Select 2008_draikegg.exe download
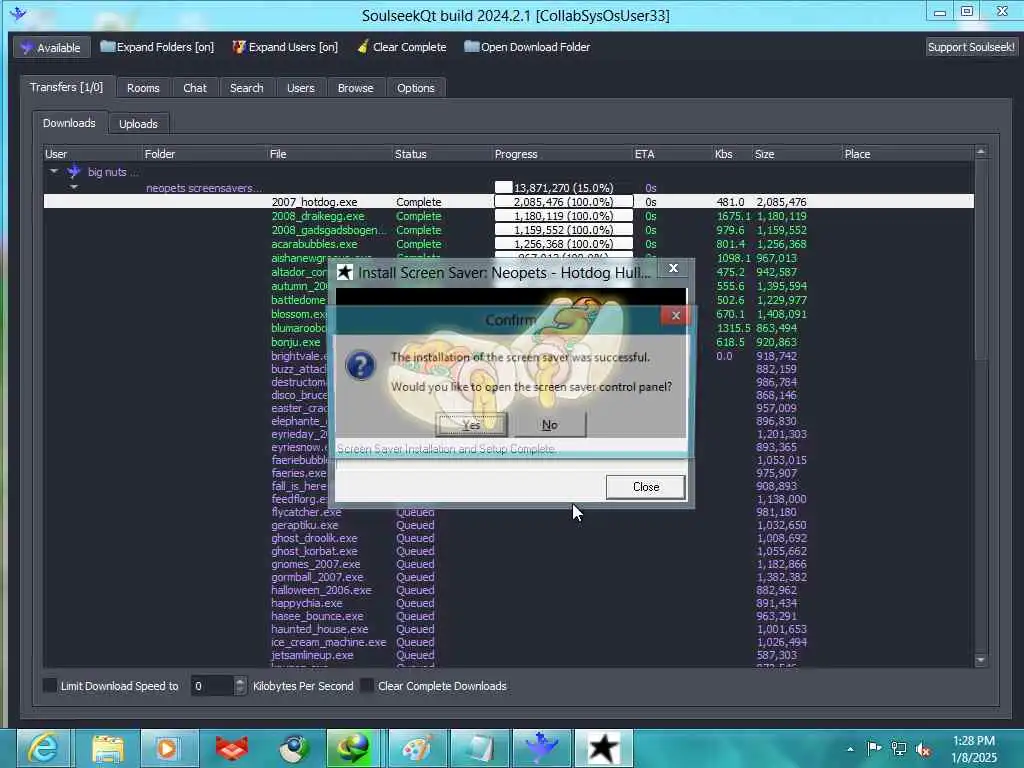 [318, 216]
